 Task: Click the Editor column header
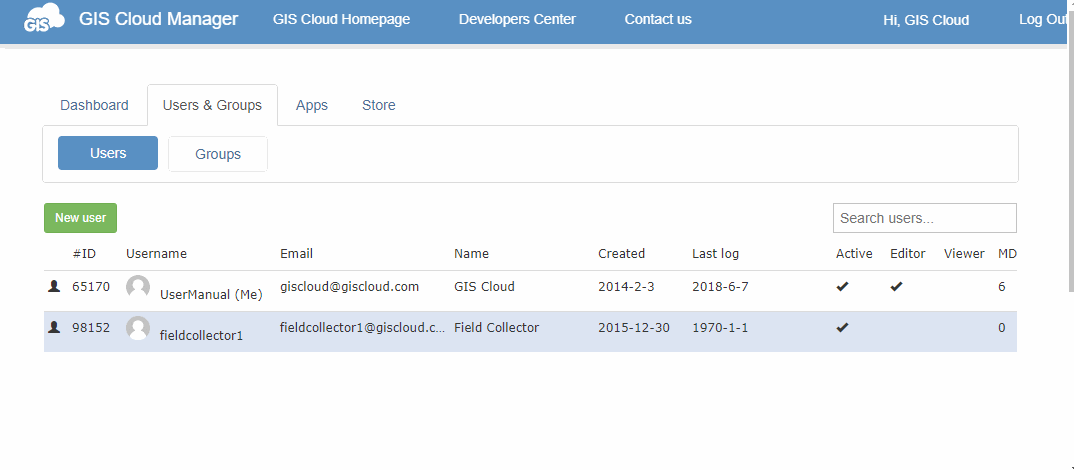[908, 253]
